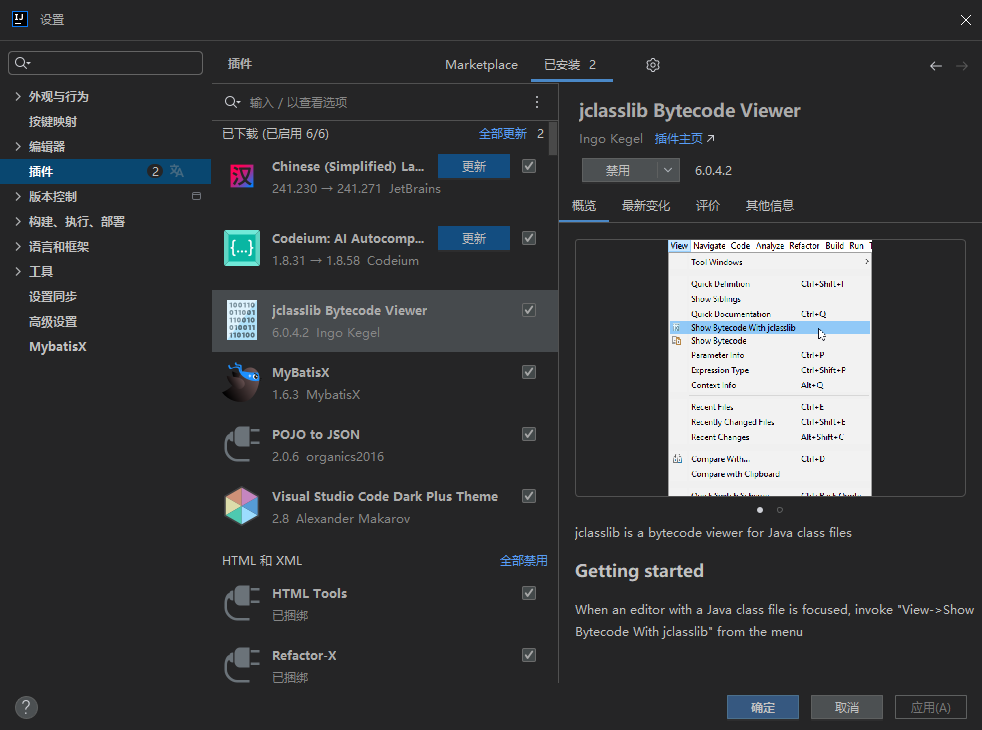982x730 pixels.
Task: Open the 评价 tab
Action: click(x=708, y=205)
